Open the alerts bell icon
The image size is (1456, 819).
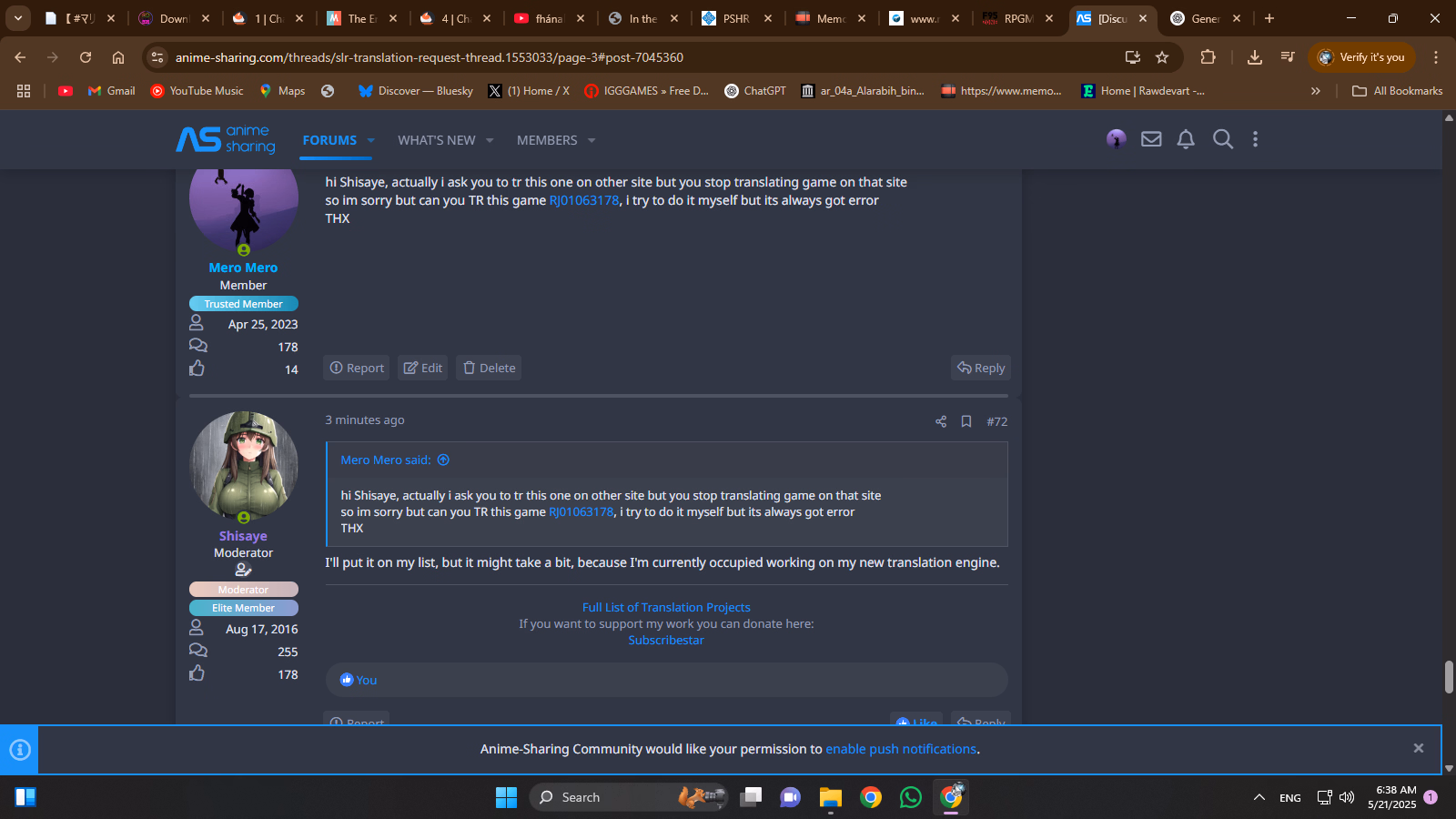[x=1186, y=139]
